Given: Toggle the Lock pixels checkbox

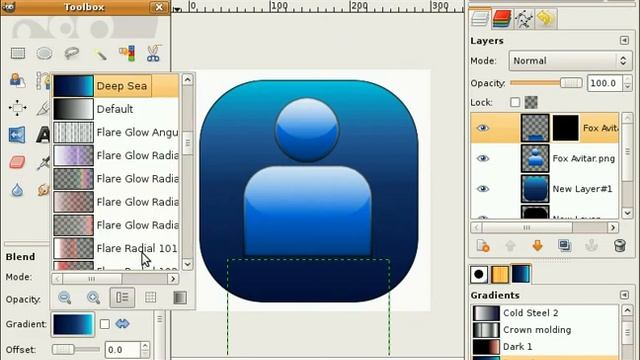Looking at the screenshot, I should pos(515,102).
